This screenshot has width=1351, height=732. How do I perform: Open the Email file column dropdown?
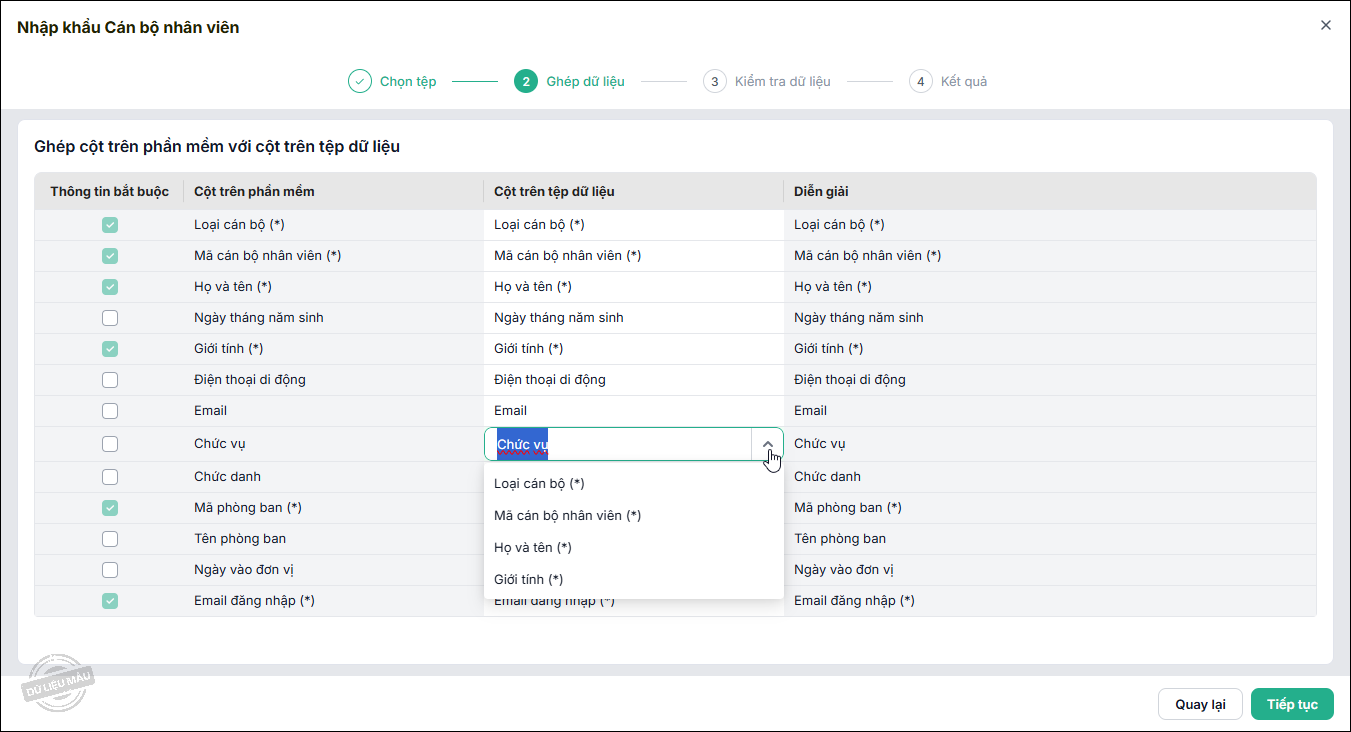(x=632, y=411)
